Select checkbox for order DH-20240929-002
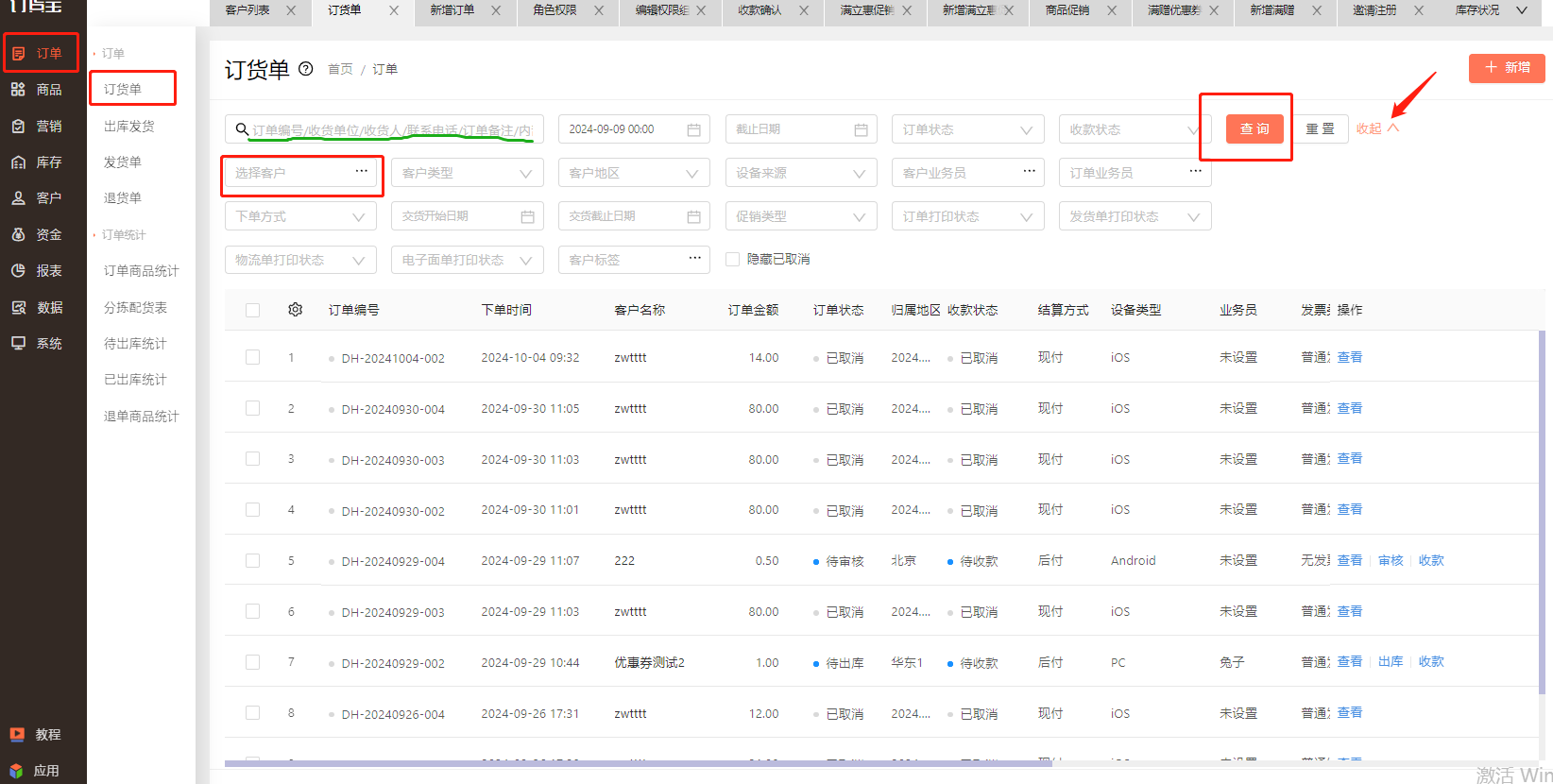This screenshot has height=784, width=1553. coord(252,662)
